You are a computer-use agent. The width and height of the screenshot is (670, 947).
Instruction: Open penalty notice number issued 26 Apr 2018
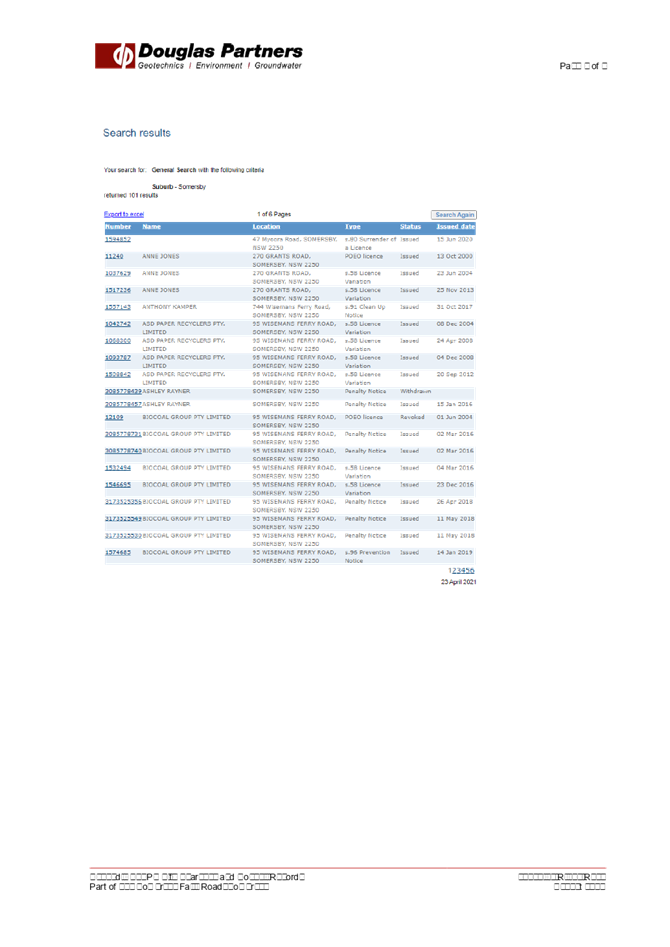[x=123, y=502]
